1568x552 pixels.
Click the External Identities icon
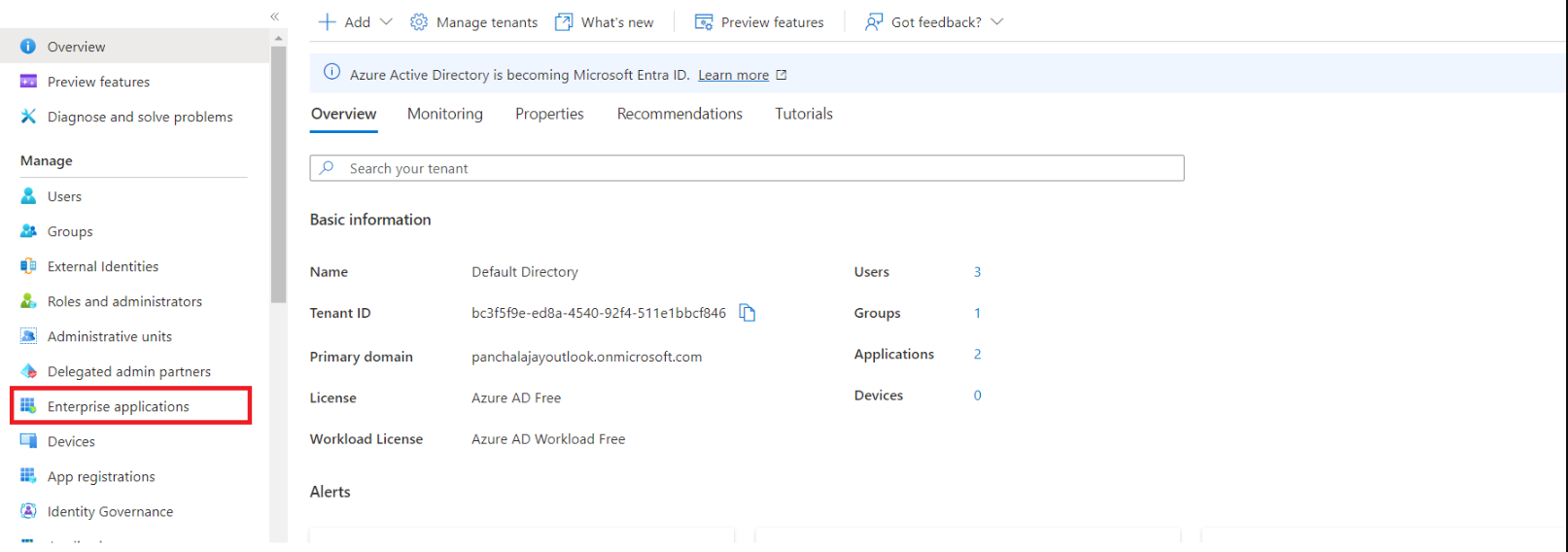click(x=28, y=266)
